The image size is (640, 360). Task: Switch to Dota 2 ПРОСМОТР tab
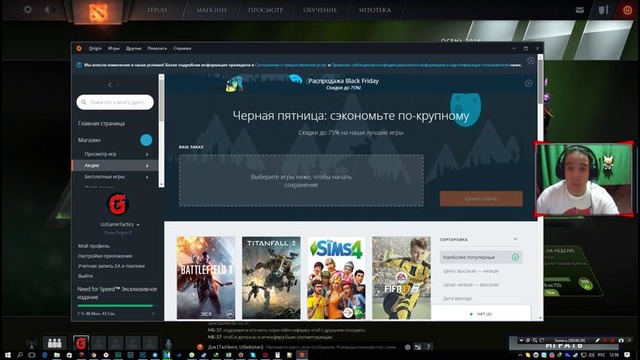point(266,10)
